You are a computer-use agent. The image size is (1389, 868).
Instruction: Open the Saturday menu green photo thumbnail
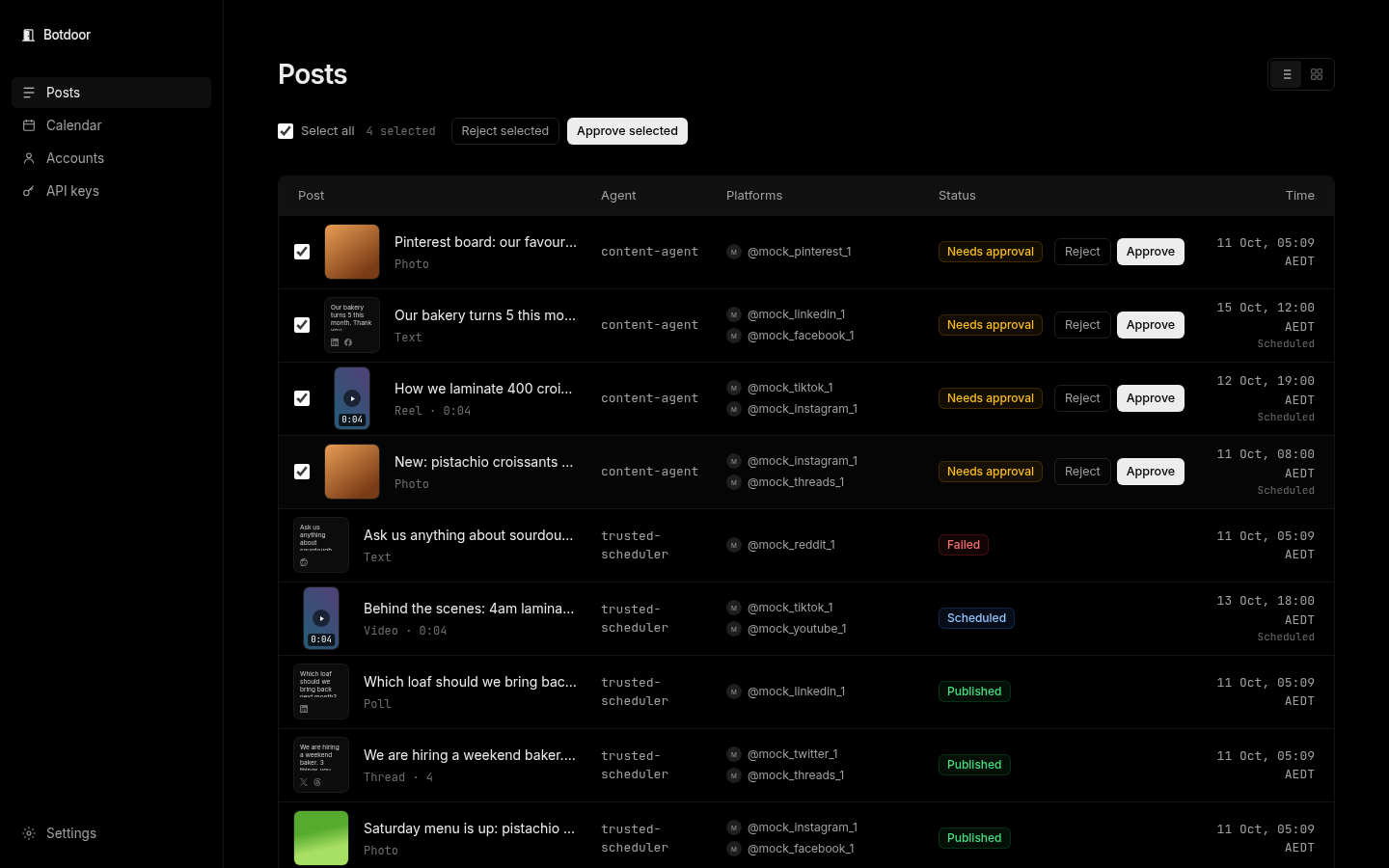point(321,838)
